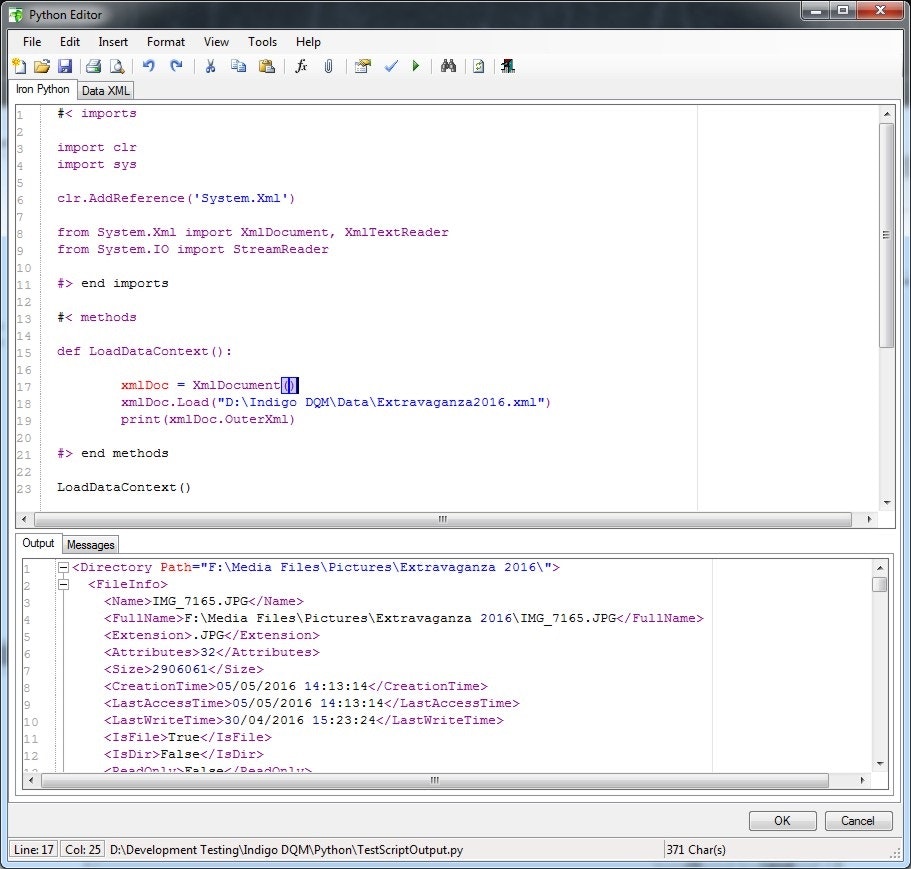The height and width of the screenshot is (869, 911).
Task: Save the script with the Save icon
Action: click(65, 66)
